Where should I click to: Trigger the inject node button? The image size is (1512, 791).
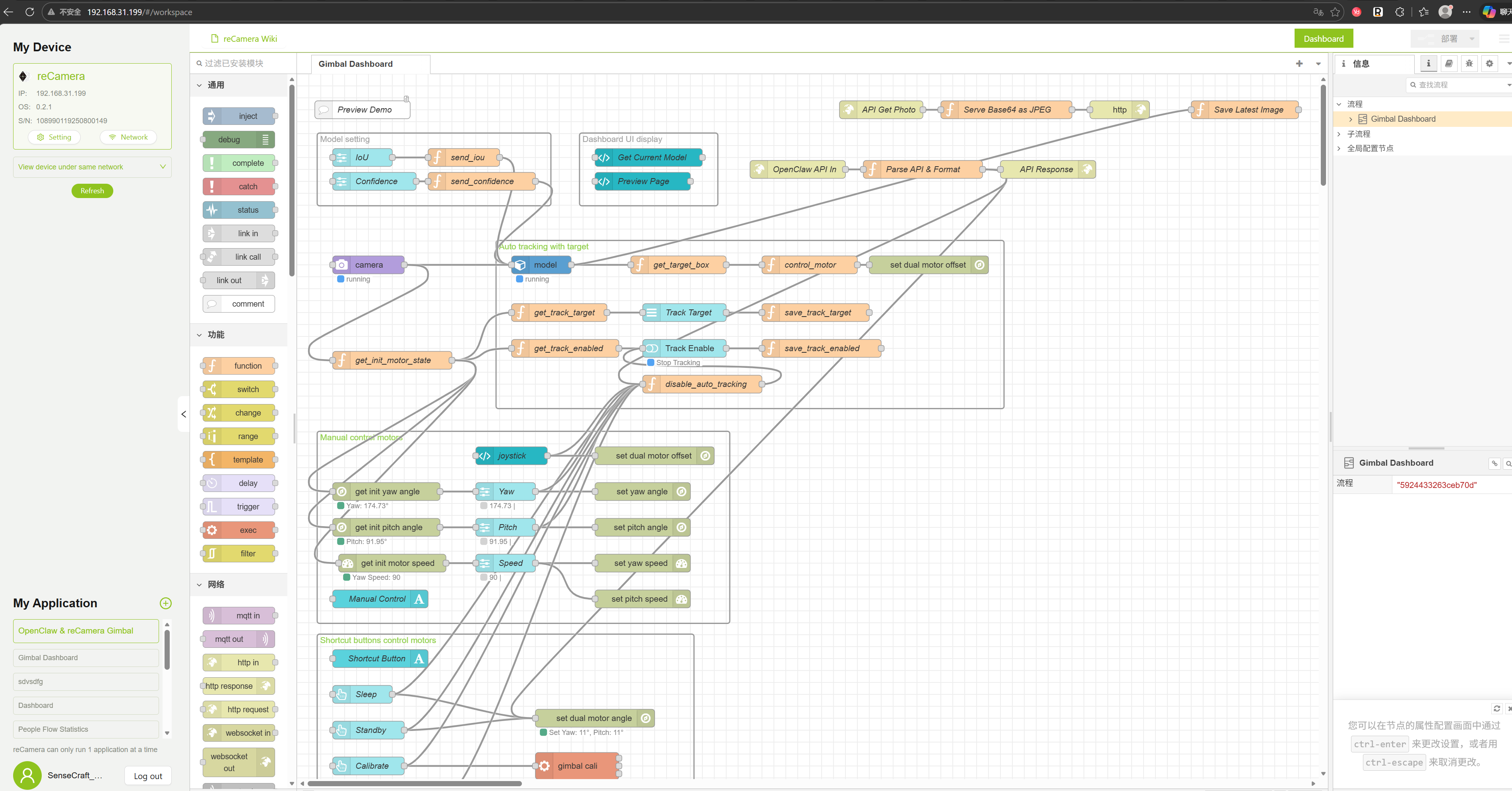[211, 116]
